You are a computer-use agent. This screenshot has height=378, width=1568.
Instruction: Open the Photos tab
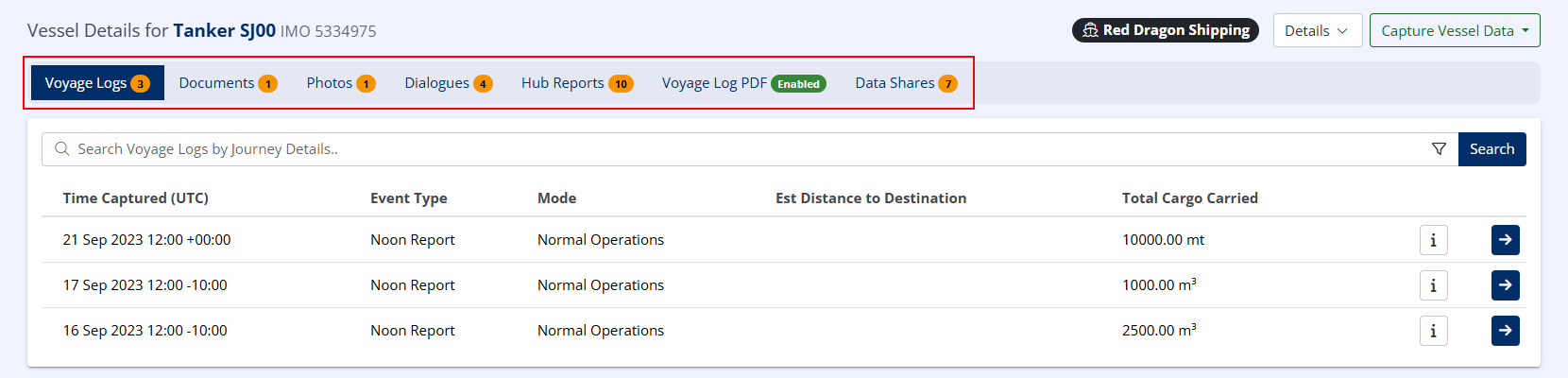[340, 83]
